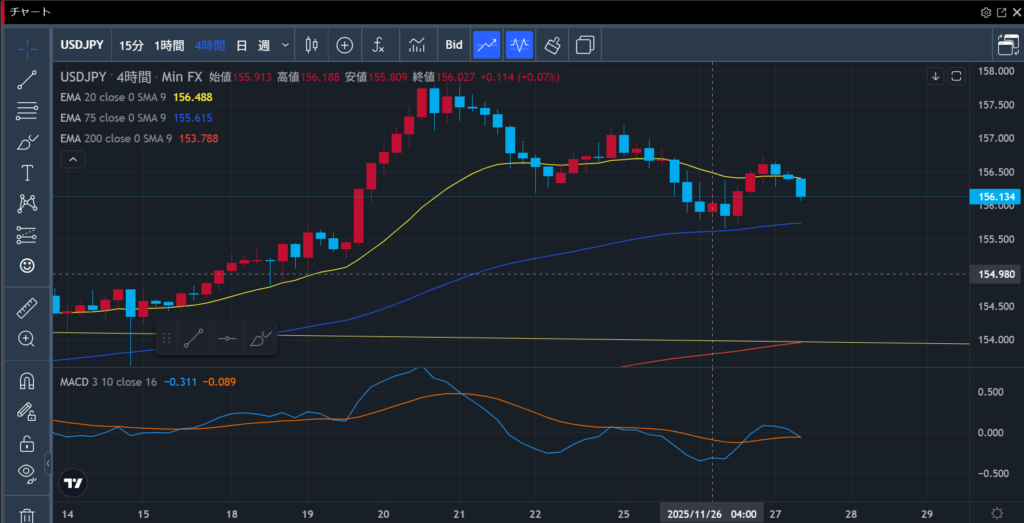The height and width of the screenshot is (523, 1024).
Task: Select the 1時間 timeframe
Action: (169, 45)
